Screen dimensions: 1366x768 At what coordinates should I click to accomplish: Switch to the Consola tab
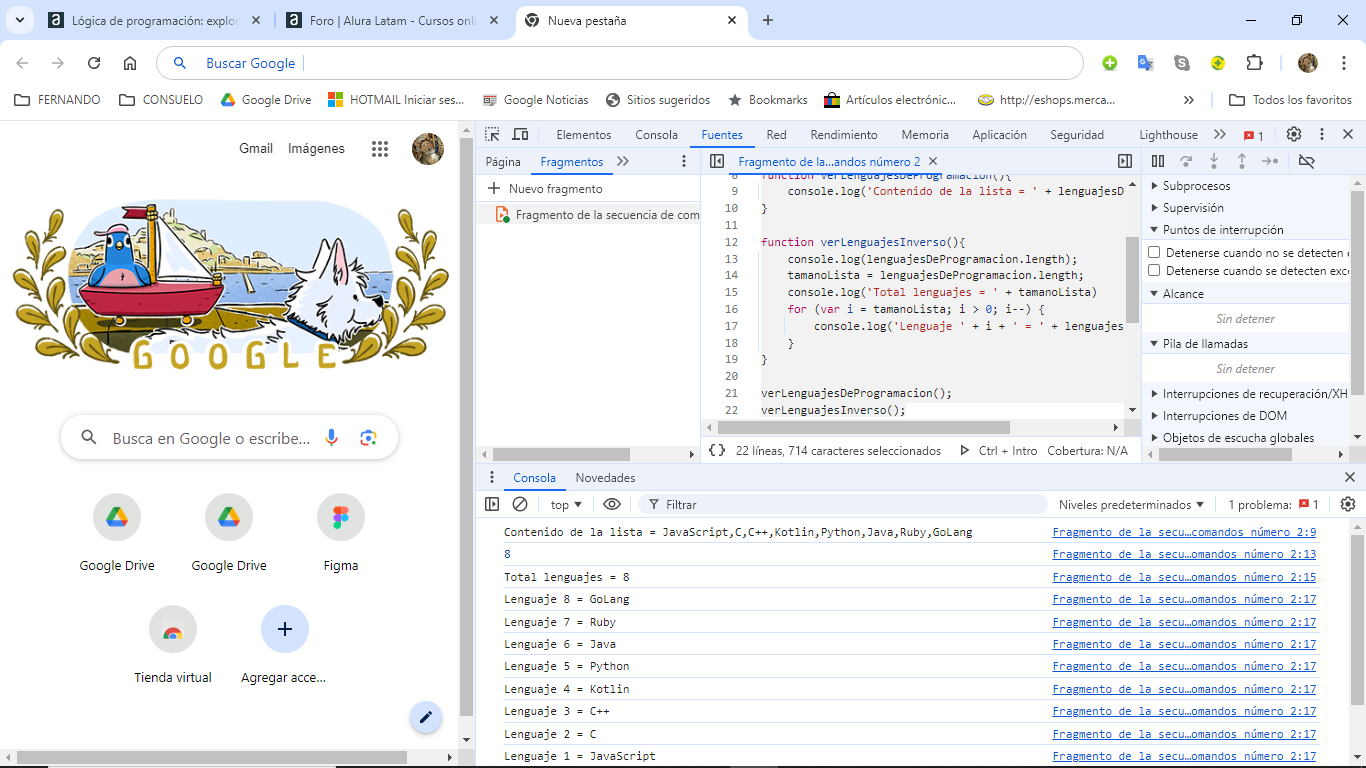click(x=657, y=135)
